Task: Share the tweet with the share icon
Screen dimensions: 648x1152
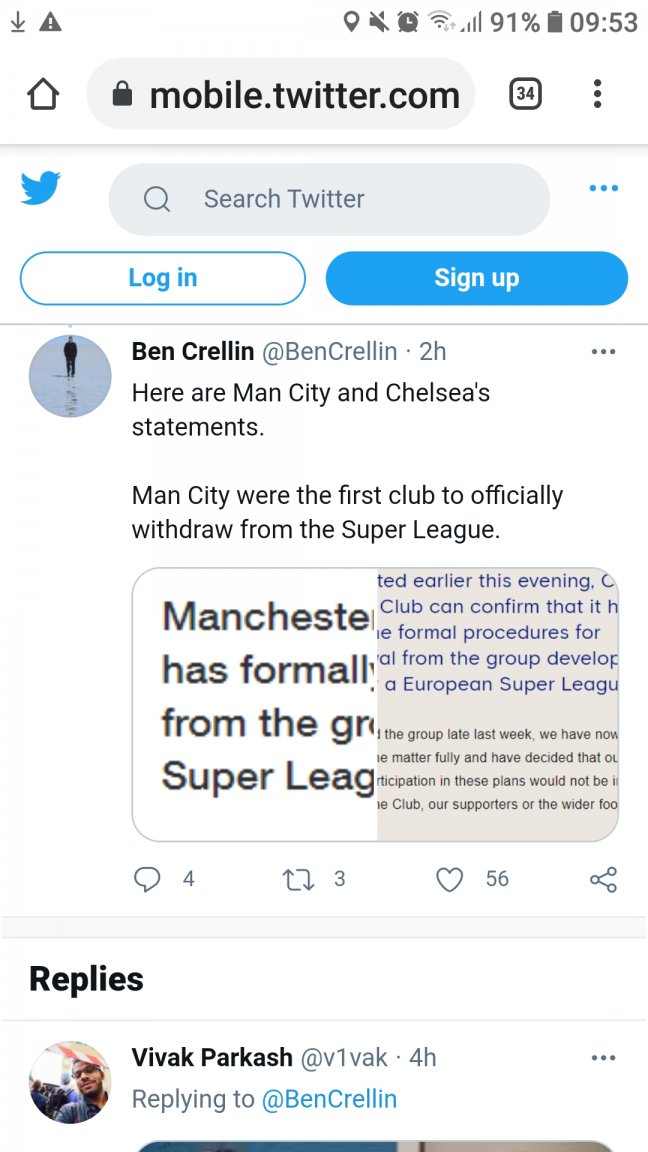Action: [x=603, y=879]
